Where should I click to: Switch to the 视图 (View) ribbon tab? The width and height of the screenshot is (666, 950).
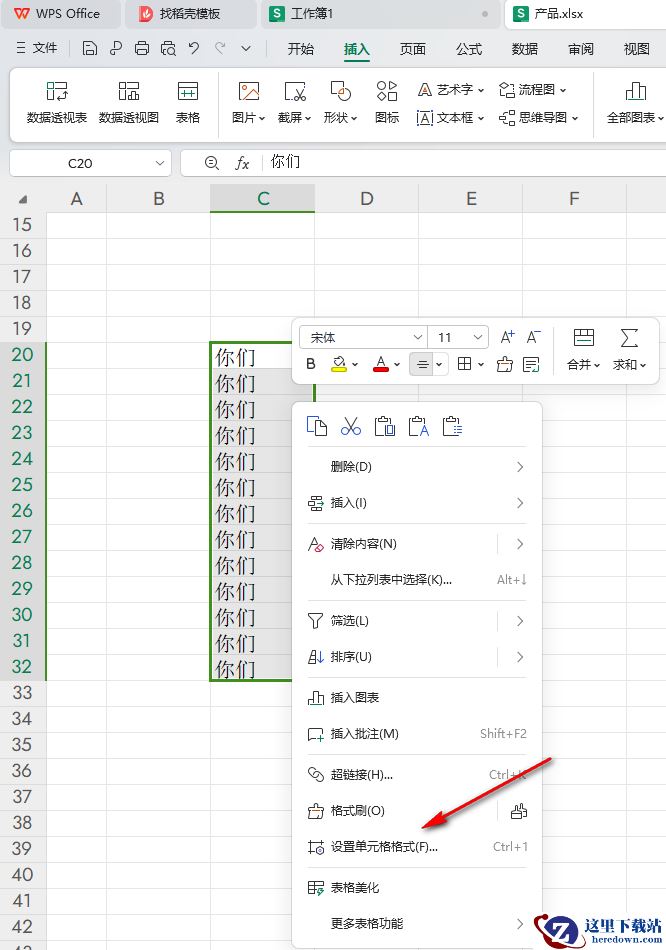click(x=636, y=49)
